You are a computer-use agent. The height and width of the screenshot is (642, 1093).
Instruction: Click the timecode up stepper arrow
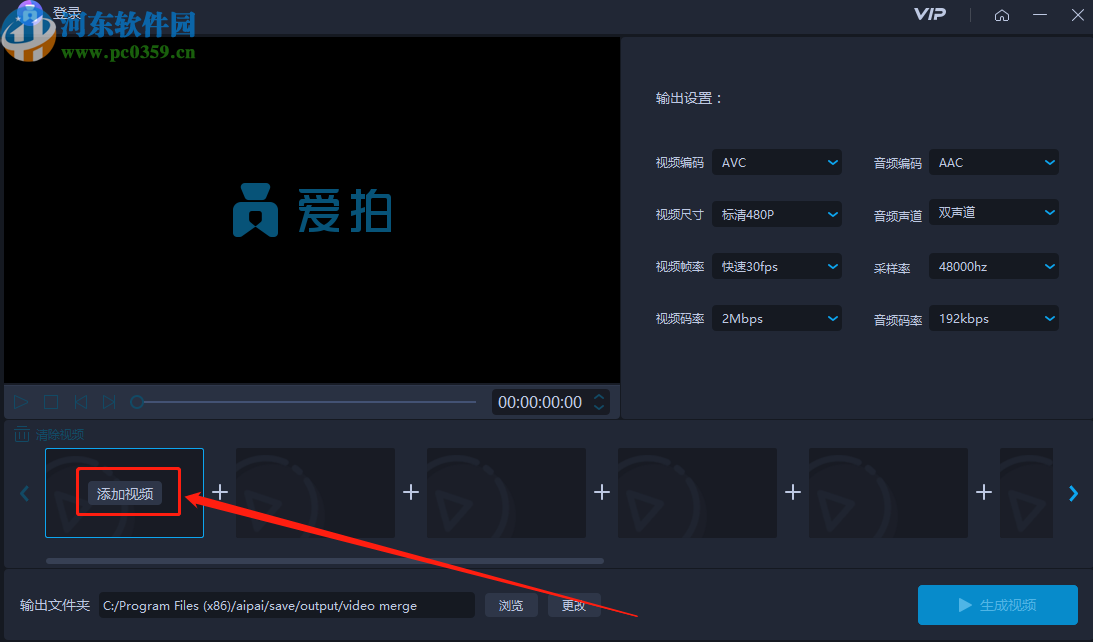(x=598, y=396)
